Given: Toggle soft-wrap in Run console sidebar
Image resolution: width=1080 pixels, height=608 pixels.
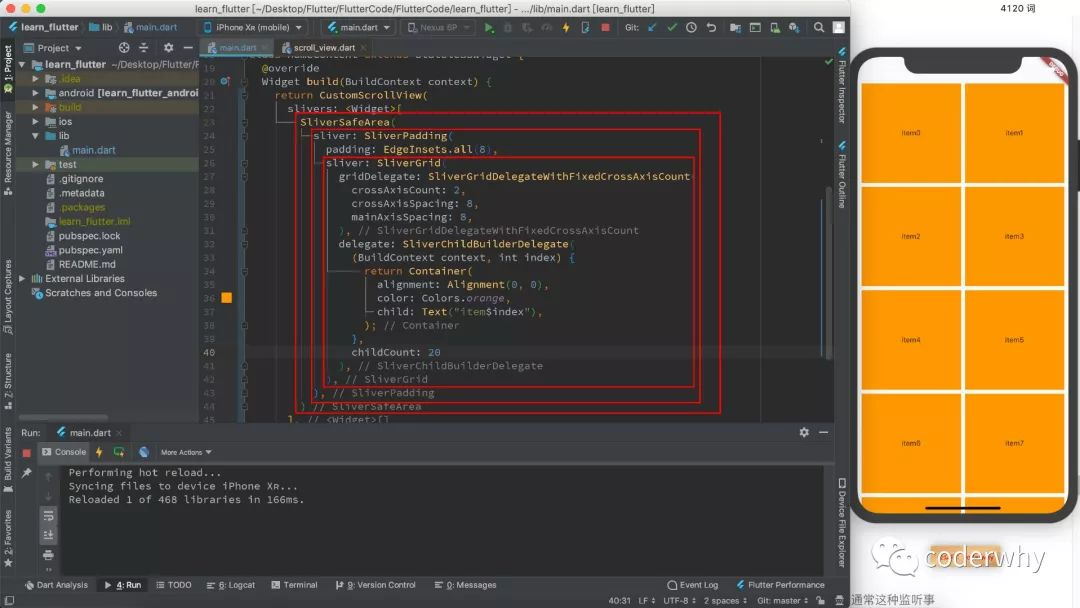Looking at the screenshot, I should click(x=48, y=515).
